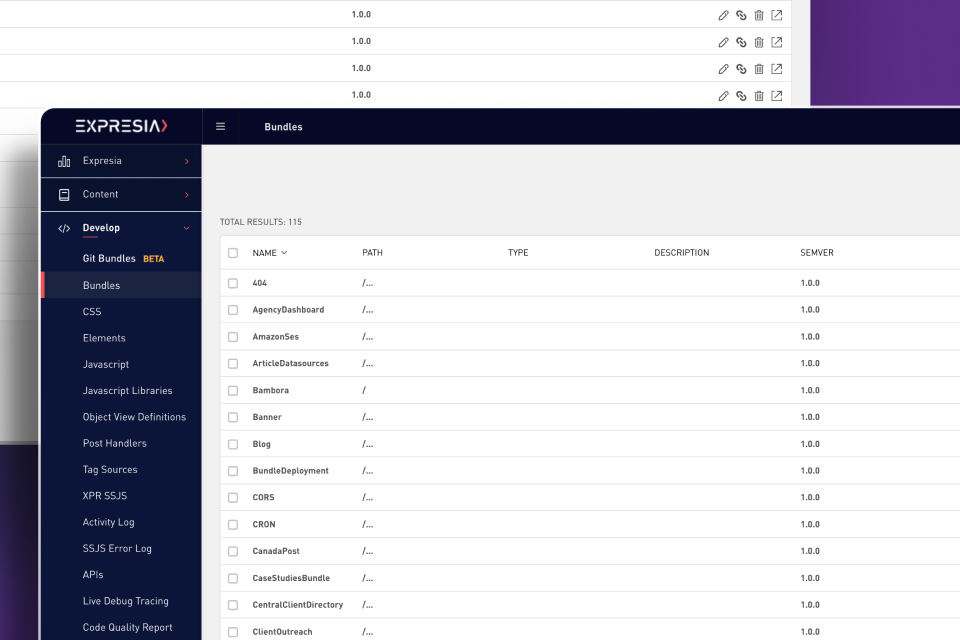The image size is (960, 640).
Task: Click the hamburger menu icon beside Bundles
Action: (220, 127)
